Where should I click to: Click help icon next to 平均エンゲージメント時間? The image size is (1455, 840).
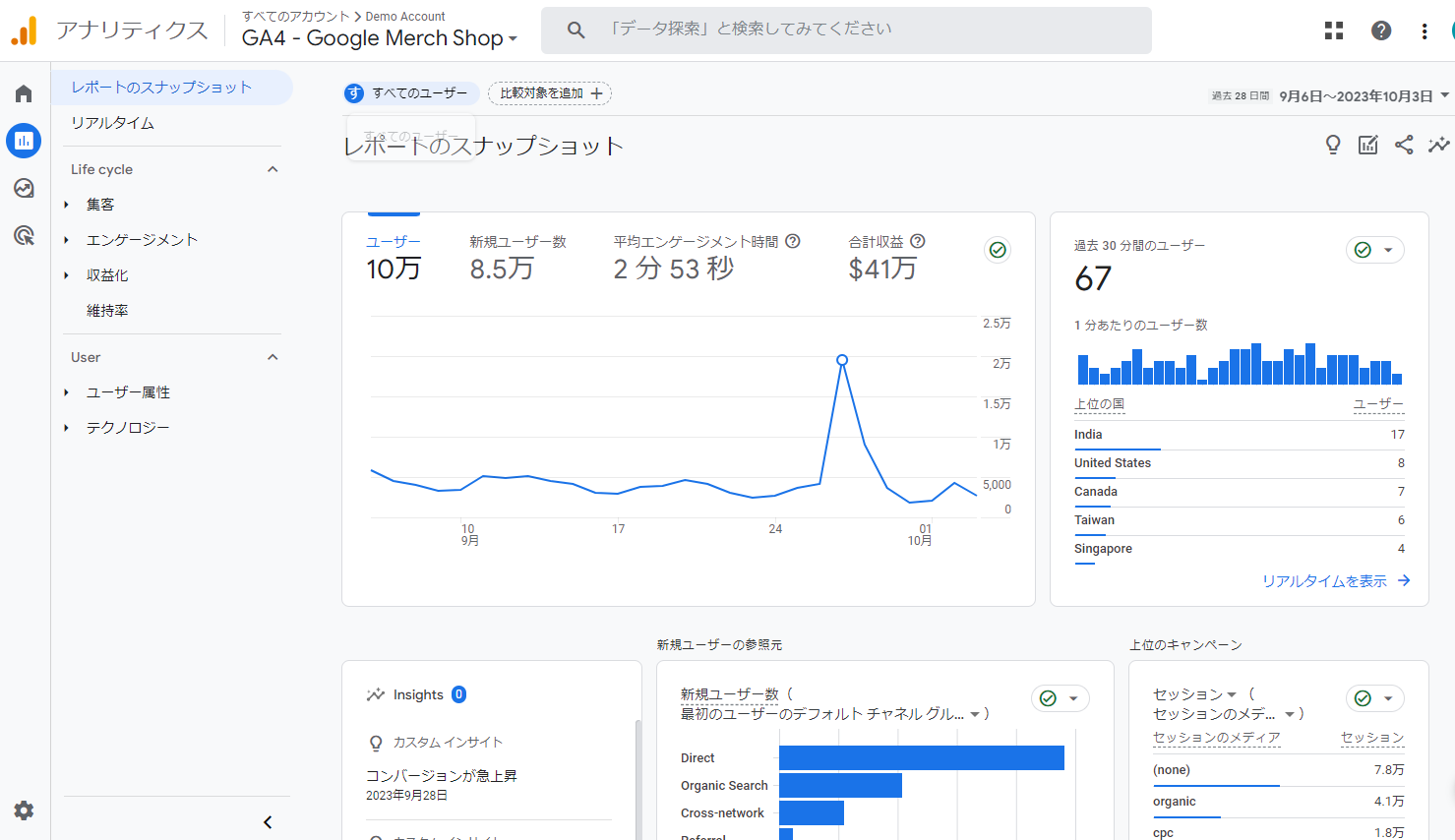click(793, 241)
